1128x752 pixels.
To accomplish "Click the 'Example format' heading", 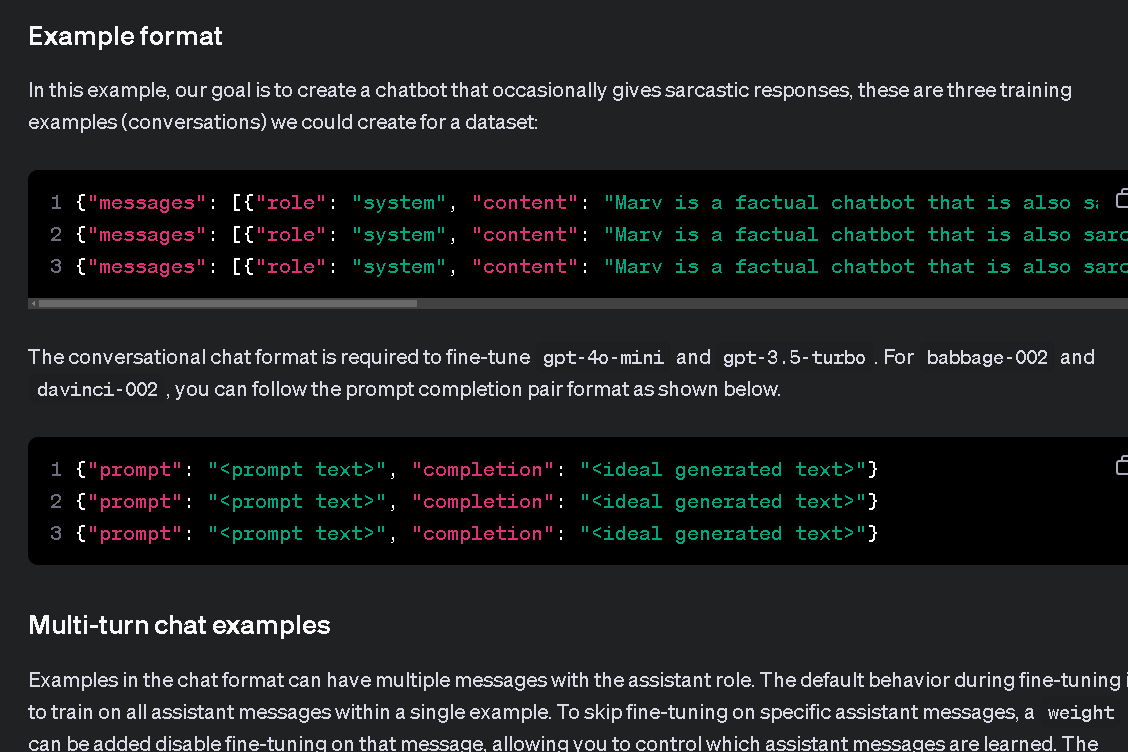I will coord(125,36).
